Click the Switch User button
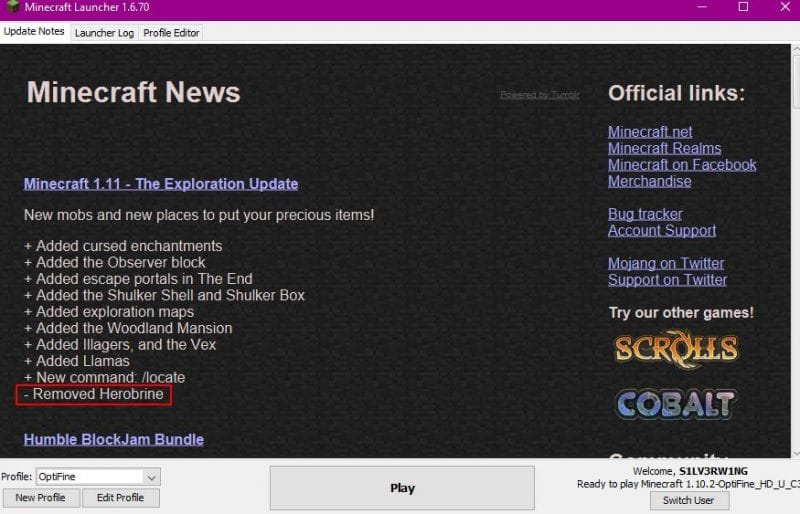 click(x=689, y=501)
